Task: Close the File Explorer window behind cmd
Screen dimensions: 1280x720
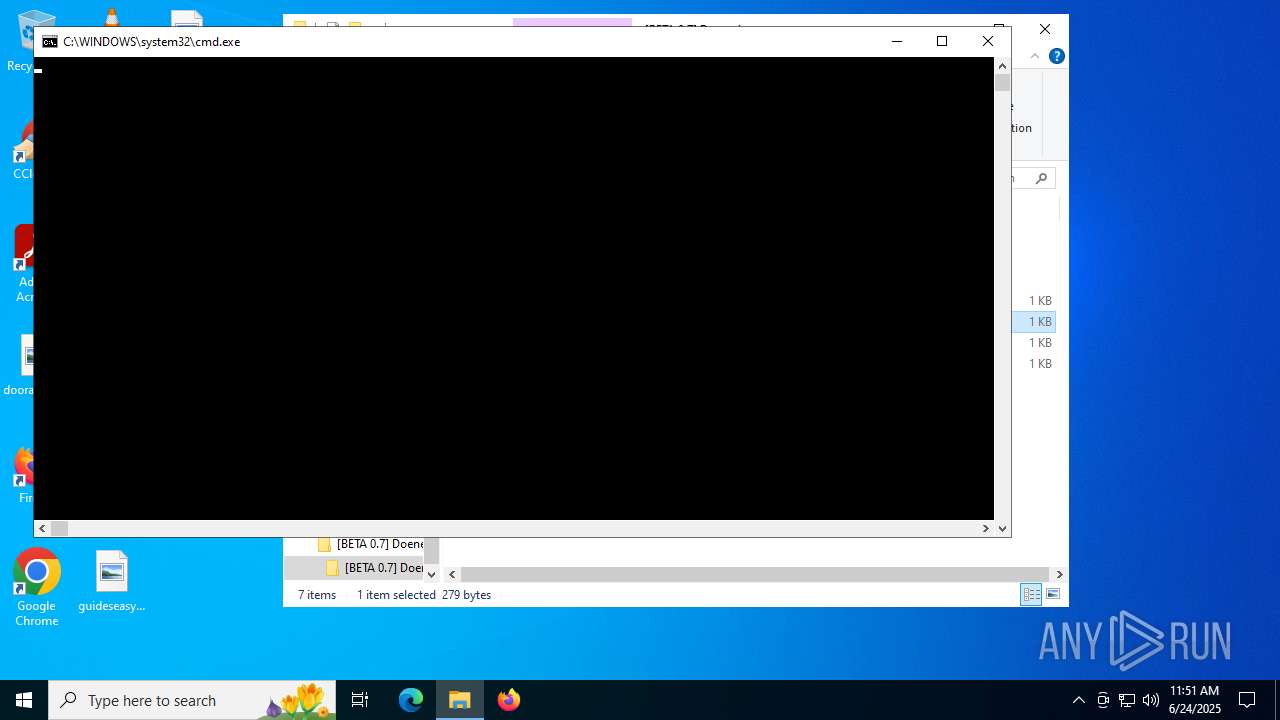Action: coord(1045,29)
